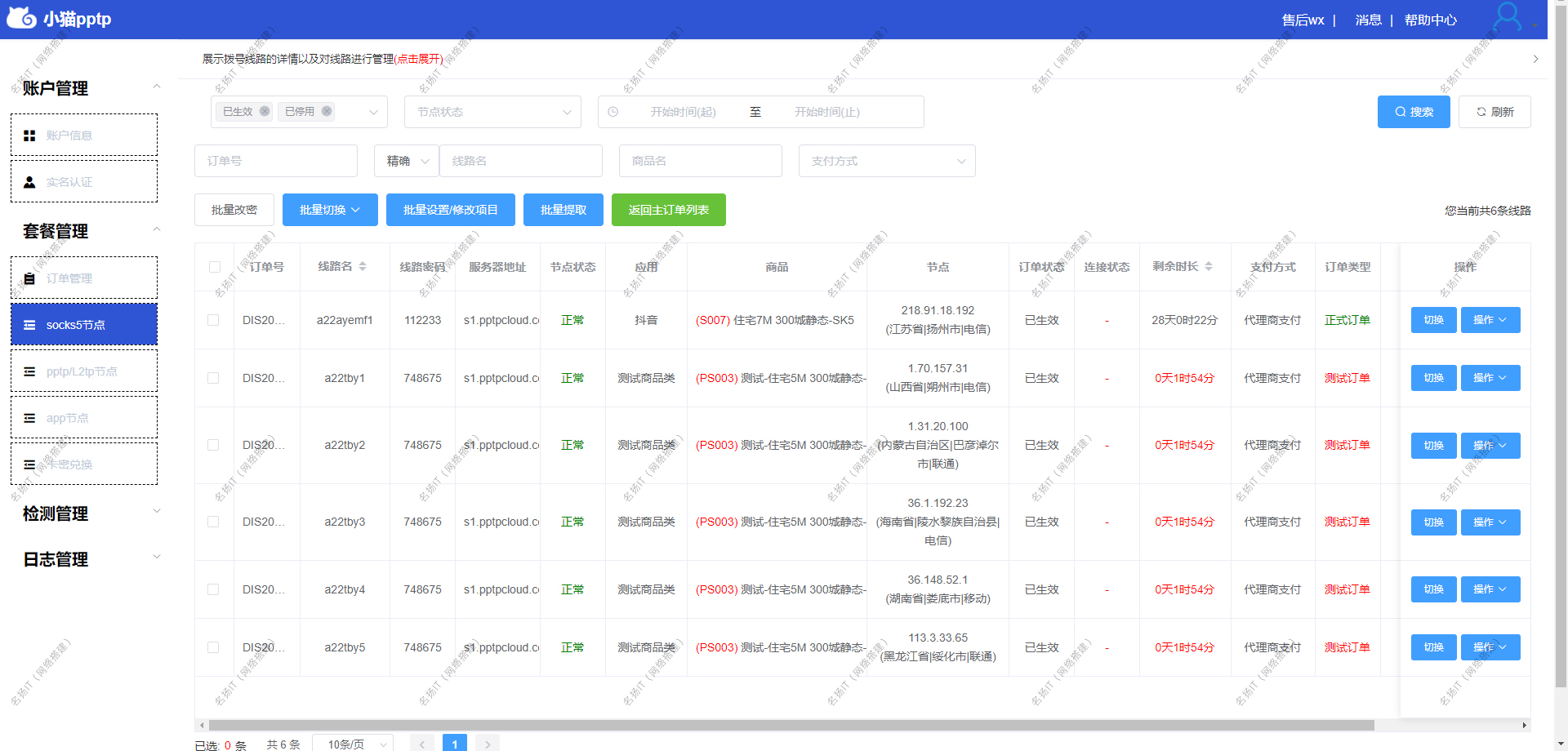Click the horizontal scrollbar under the table
1568x751 pixels.
click(791, 725)
